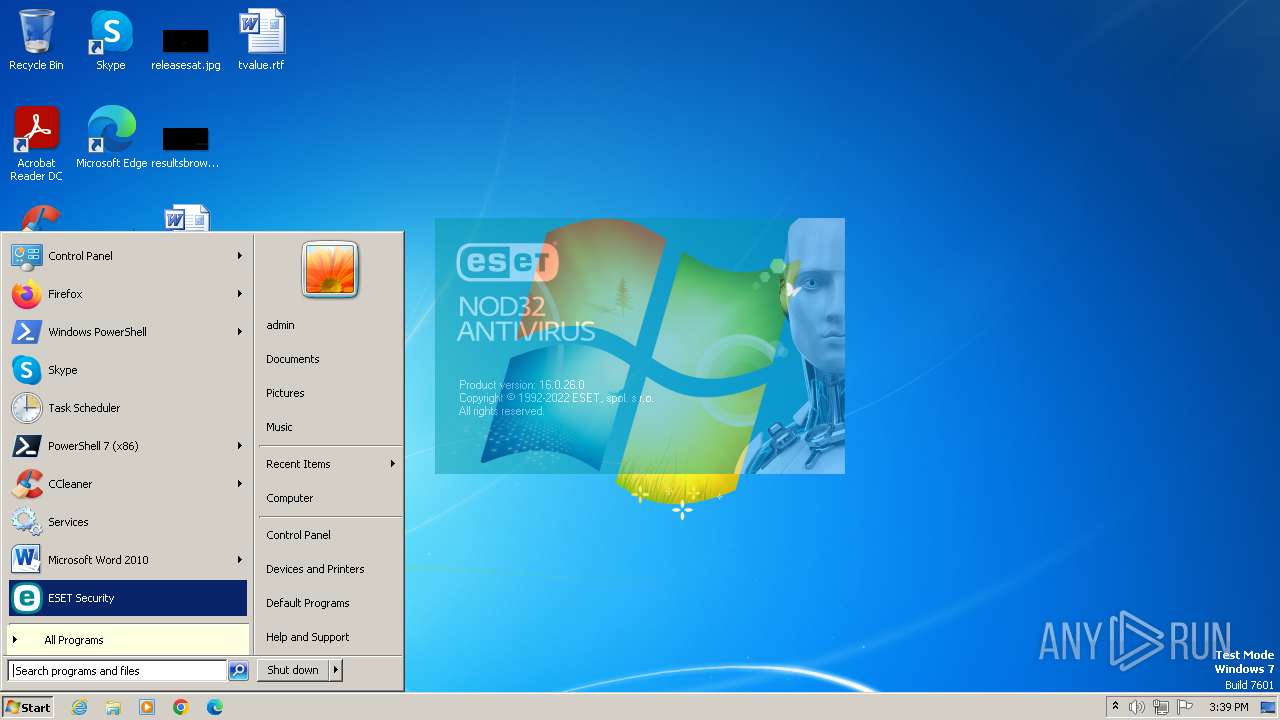Open Pictures from Start menu
The width and height of the screenshot is (1280, 720).
[330, 393]
